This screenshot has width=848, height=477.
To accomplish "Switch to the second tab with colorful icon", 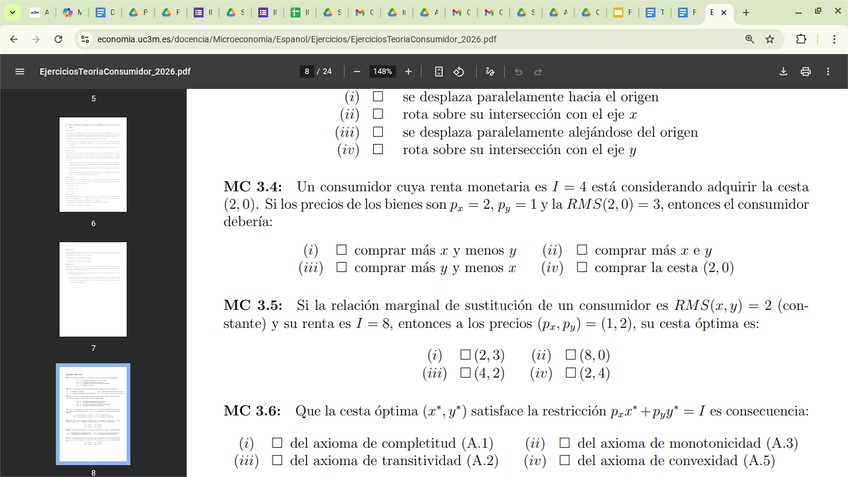I will click(72, 12).
